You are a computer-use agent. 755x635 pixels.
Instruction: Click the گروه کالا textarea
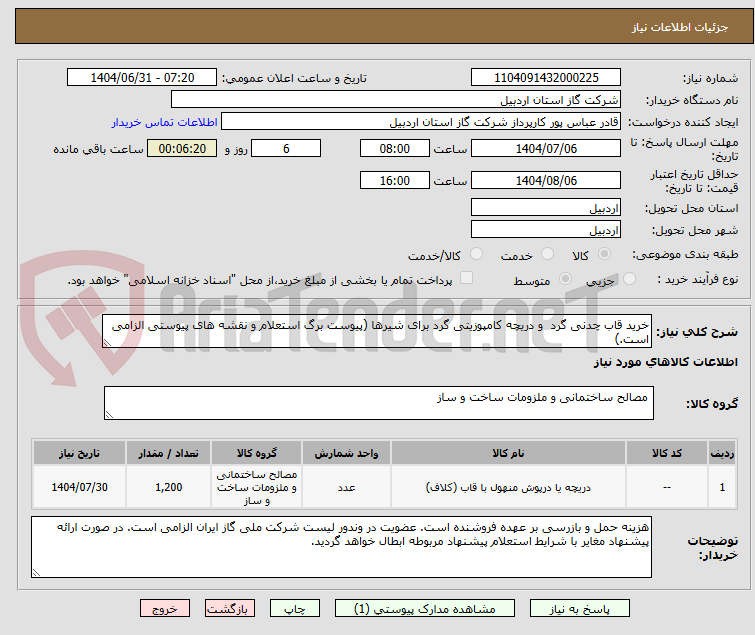tap(379, 403)
